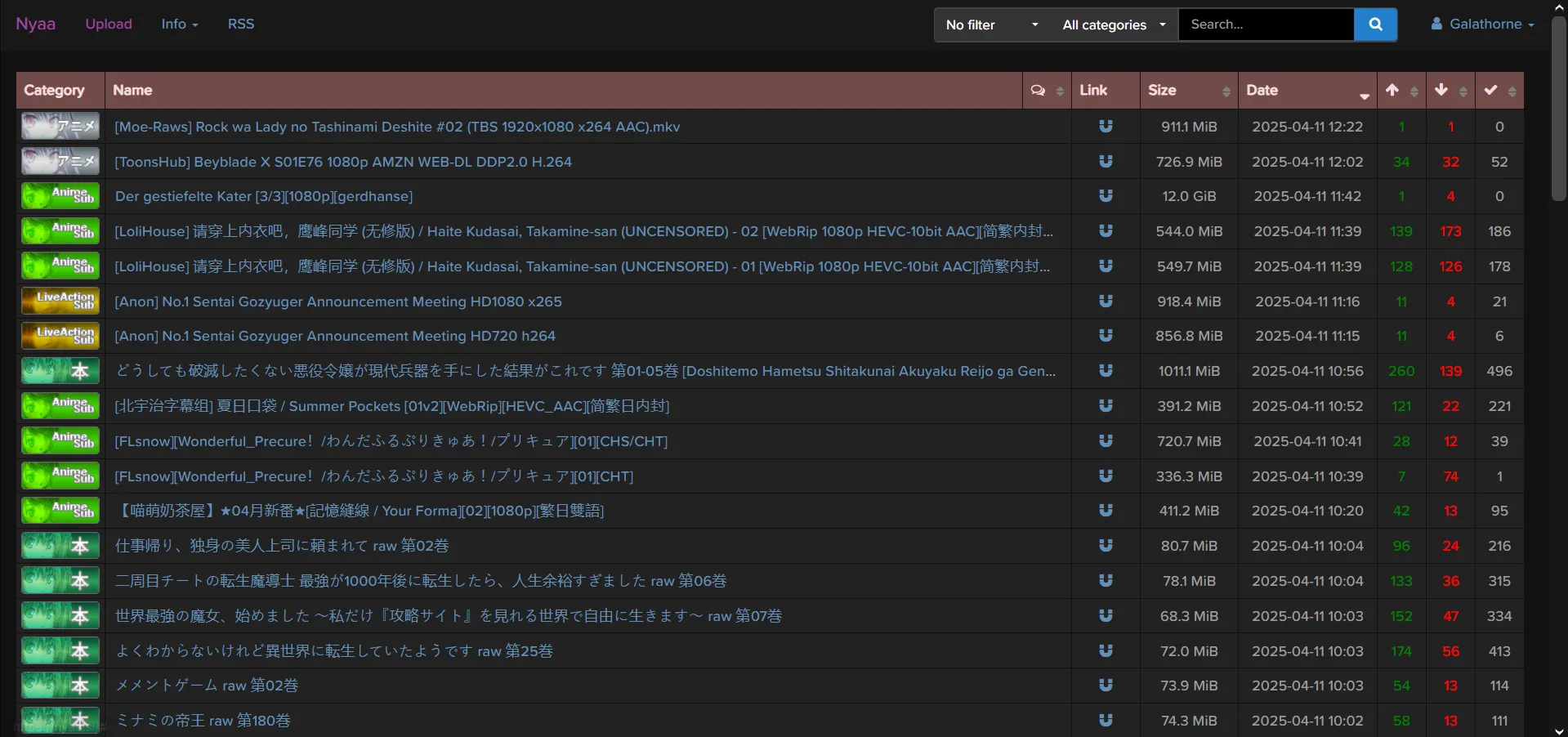This screenshot has width=1568, height=737.
Task: Click Anime Sub category icon for Your Forma row
Action: pos(60,511)
